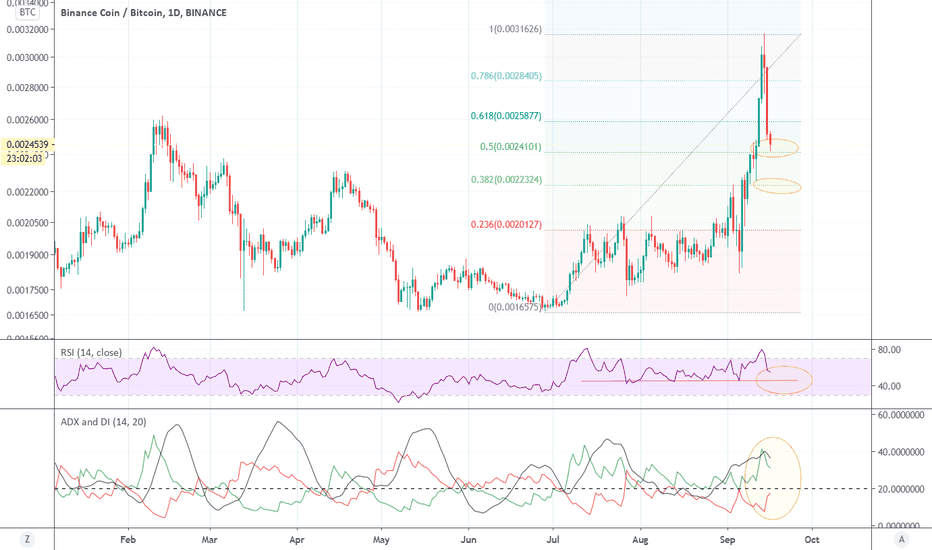
Task: Click the Binance Coin / Bitcoin chart title
Action: click(x=143, y=12)
